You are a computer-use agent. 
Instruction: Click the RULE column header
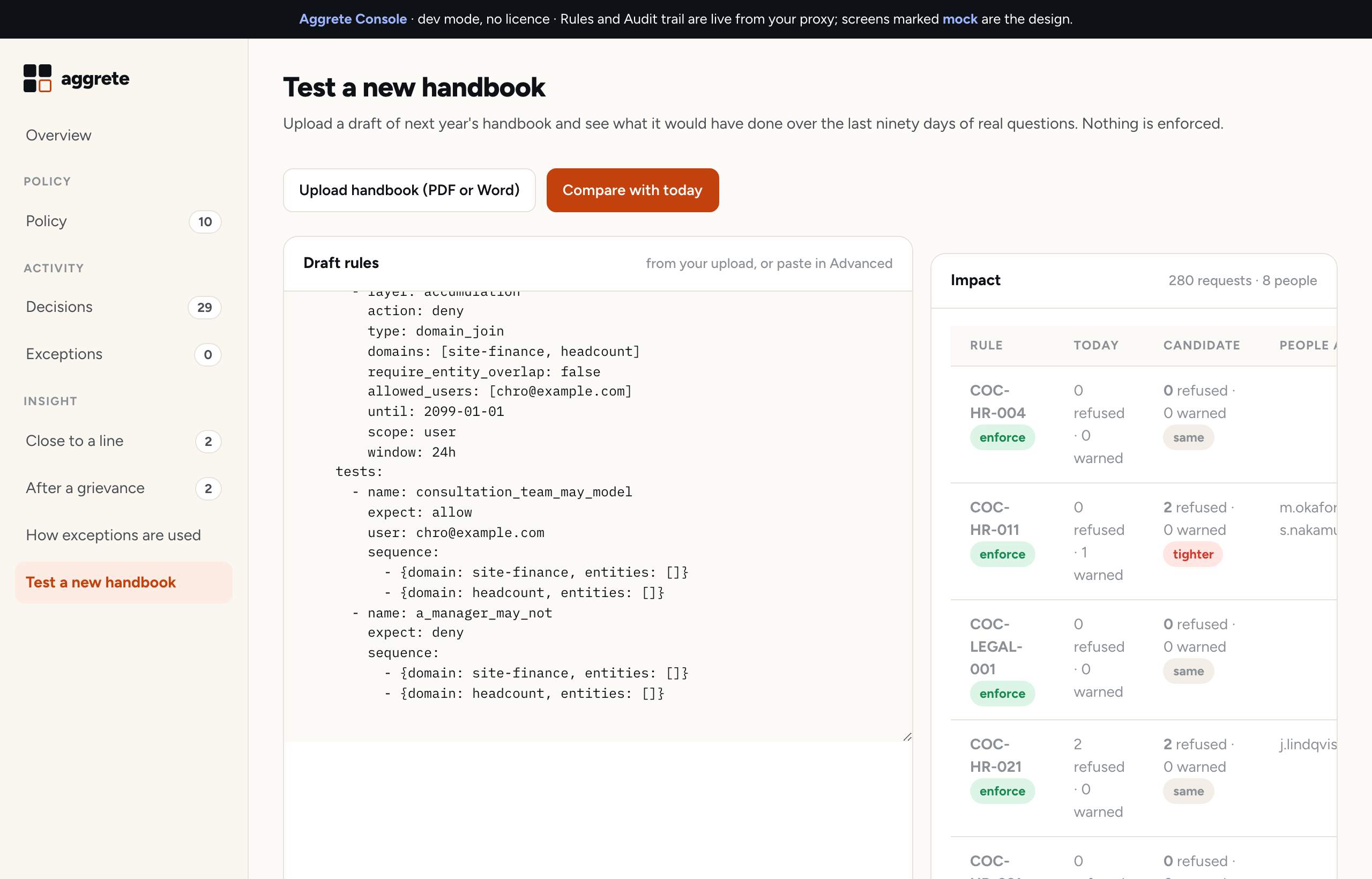point(986,345)
